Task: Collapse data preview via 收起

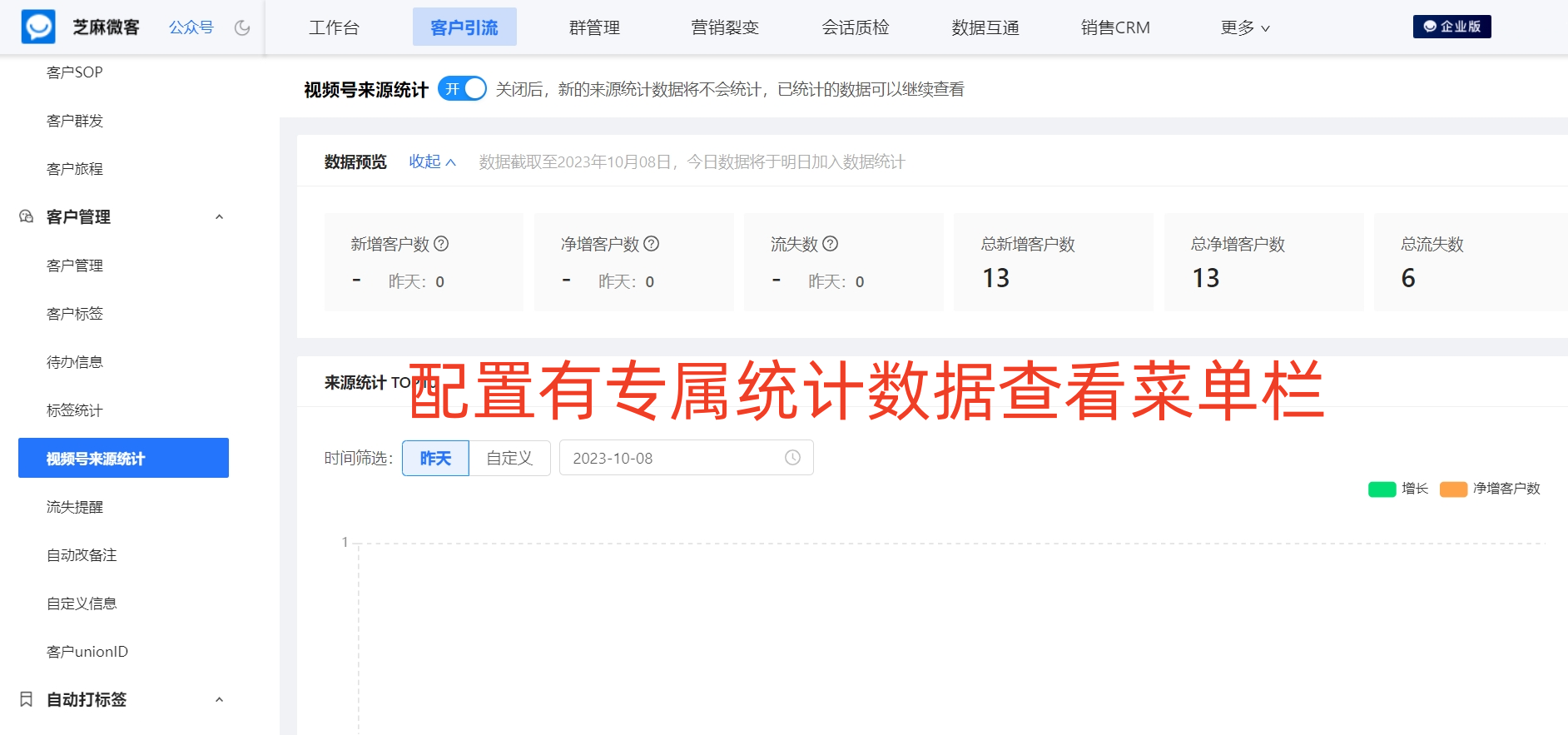Action: click(432, 161)
